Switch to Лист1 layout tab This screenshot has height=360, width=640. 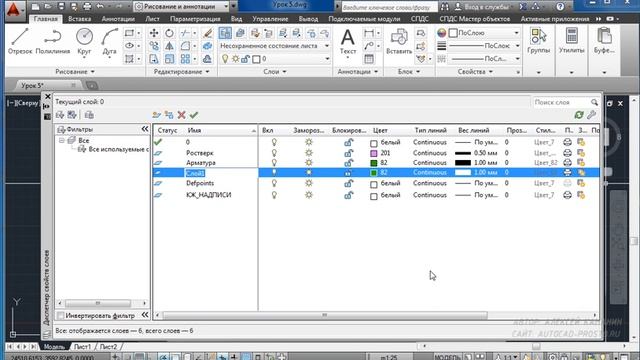tap(82, 347)
